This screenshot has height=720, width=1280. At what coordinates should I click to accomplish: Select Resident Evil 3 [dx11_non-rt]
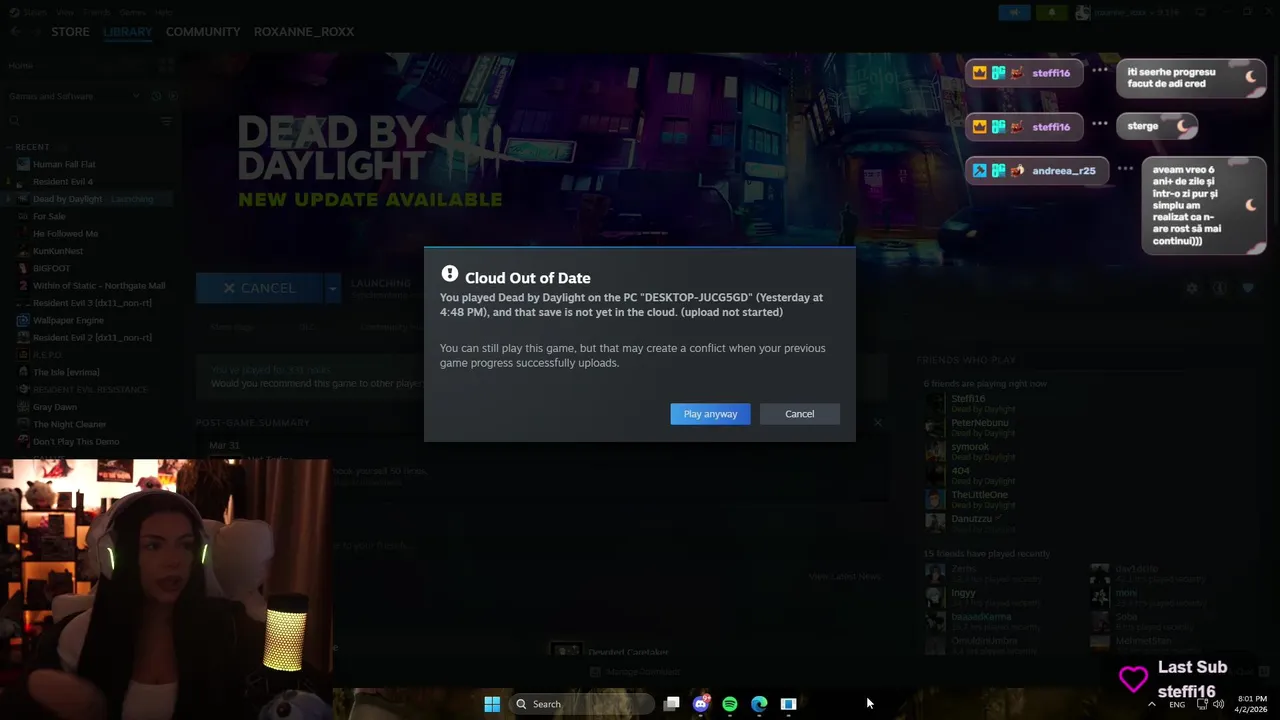[x=92, y=303]
